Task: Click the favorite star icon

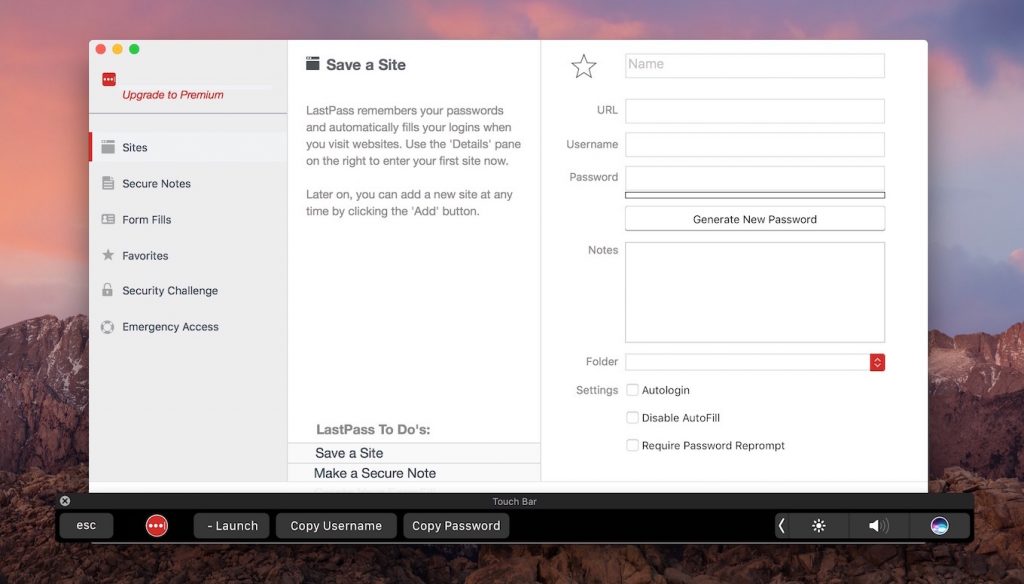Action: point(583,67)
